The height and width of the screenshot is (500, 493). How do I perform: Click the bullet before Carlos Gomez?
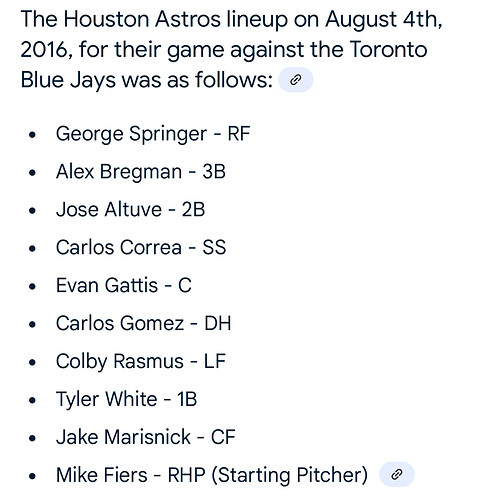(32, 324)
